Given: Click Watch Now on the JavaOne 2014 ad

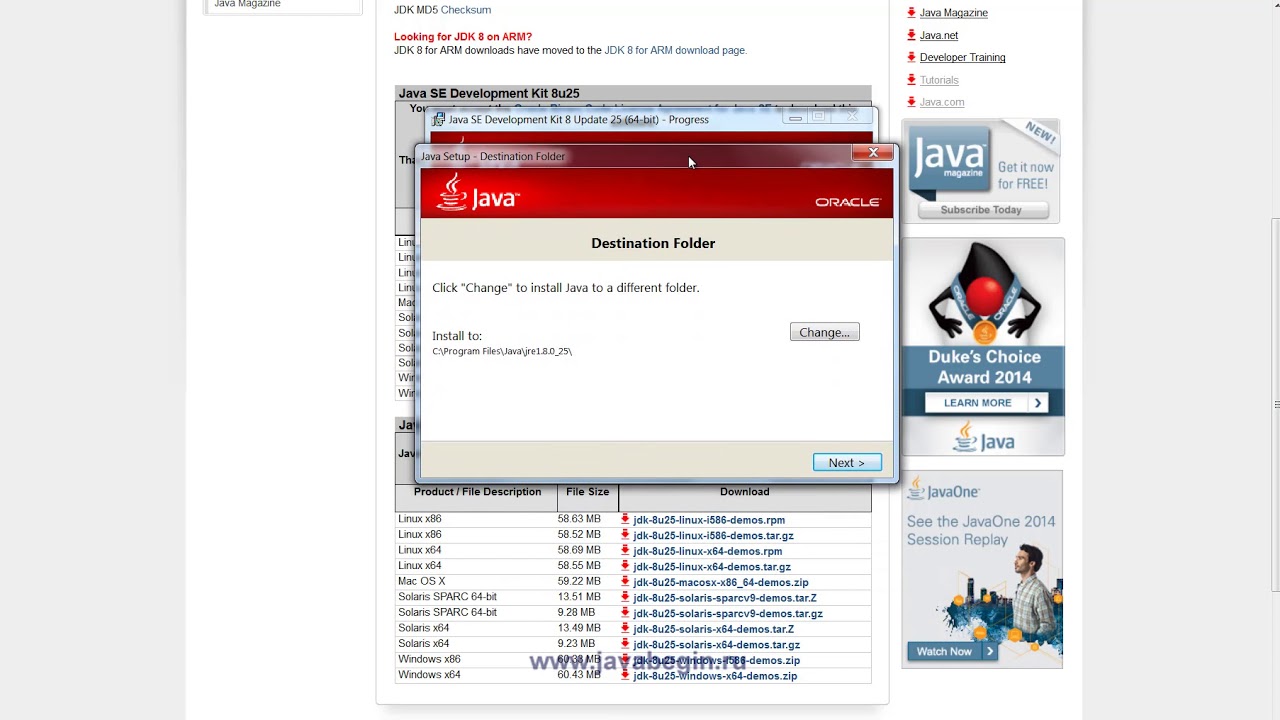Looking at the screenshot, I should click(952, 651).
